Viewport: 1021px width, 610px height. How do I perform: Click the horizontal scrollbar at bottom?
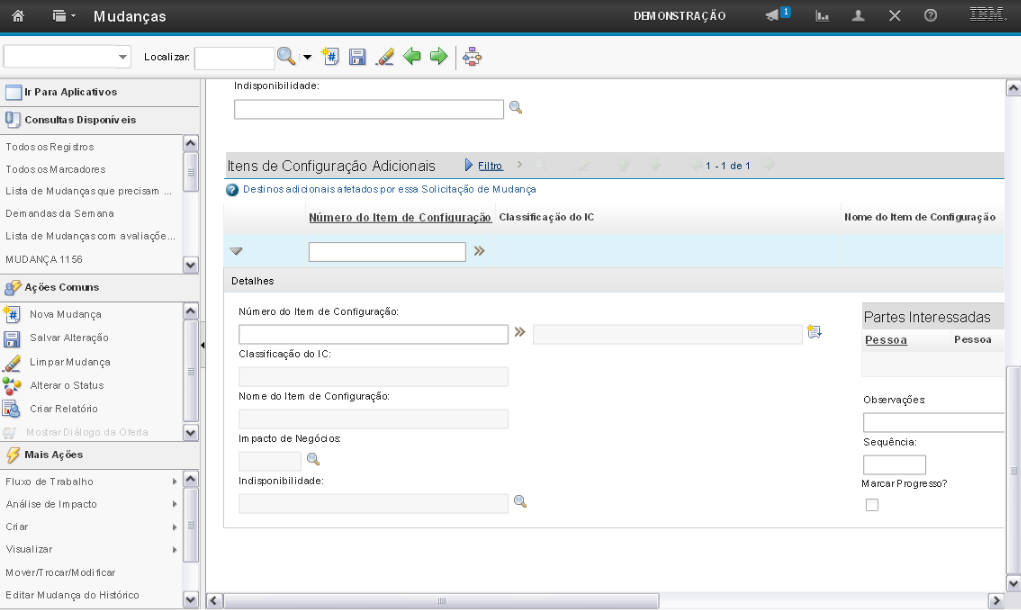click(440, 600)
